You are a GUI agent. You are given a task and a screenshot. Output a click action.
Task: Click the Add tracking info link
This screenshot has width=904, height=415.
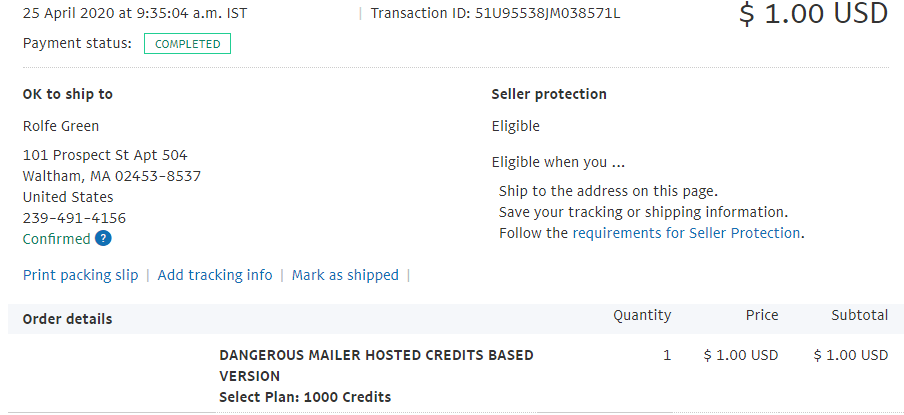(x=214, y=275)
